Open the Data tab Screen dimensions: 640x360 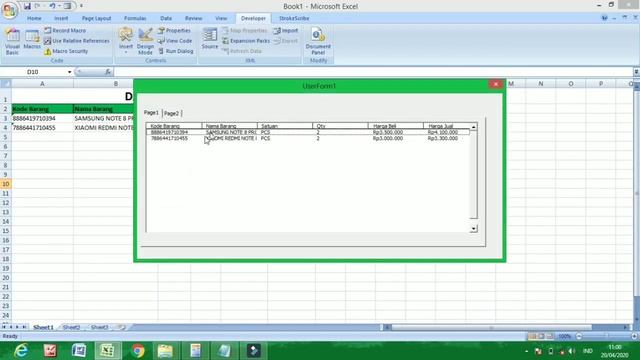166,18
